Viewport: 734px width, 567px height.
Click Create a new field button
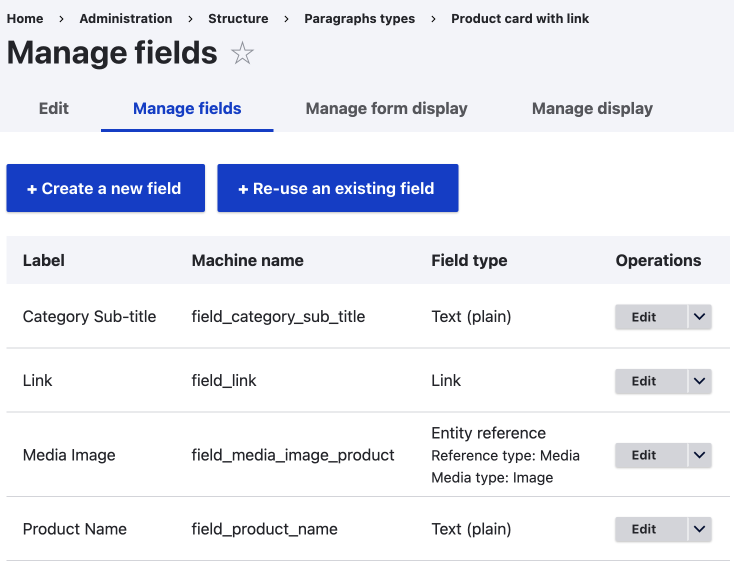point(105,188)
